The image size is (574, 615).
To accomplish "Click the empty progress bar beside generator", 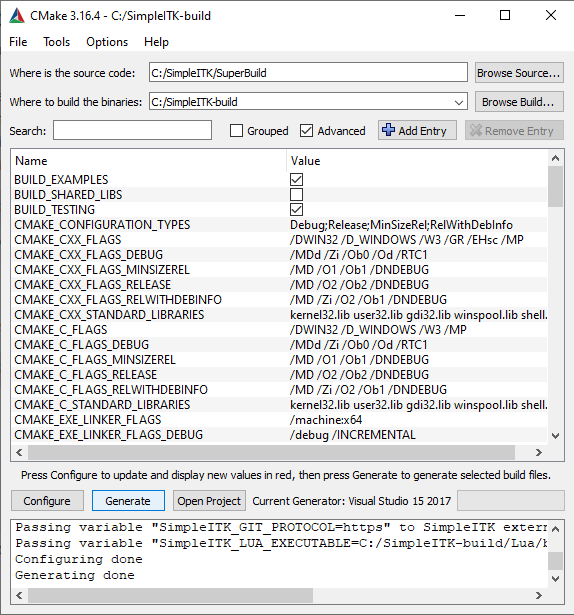I will click(511, 501).
